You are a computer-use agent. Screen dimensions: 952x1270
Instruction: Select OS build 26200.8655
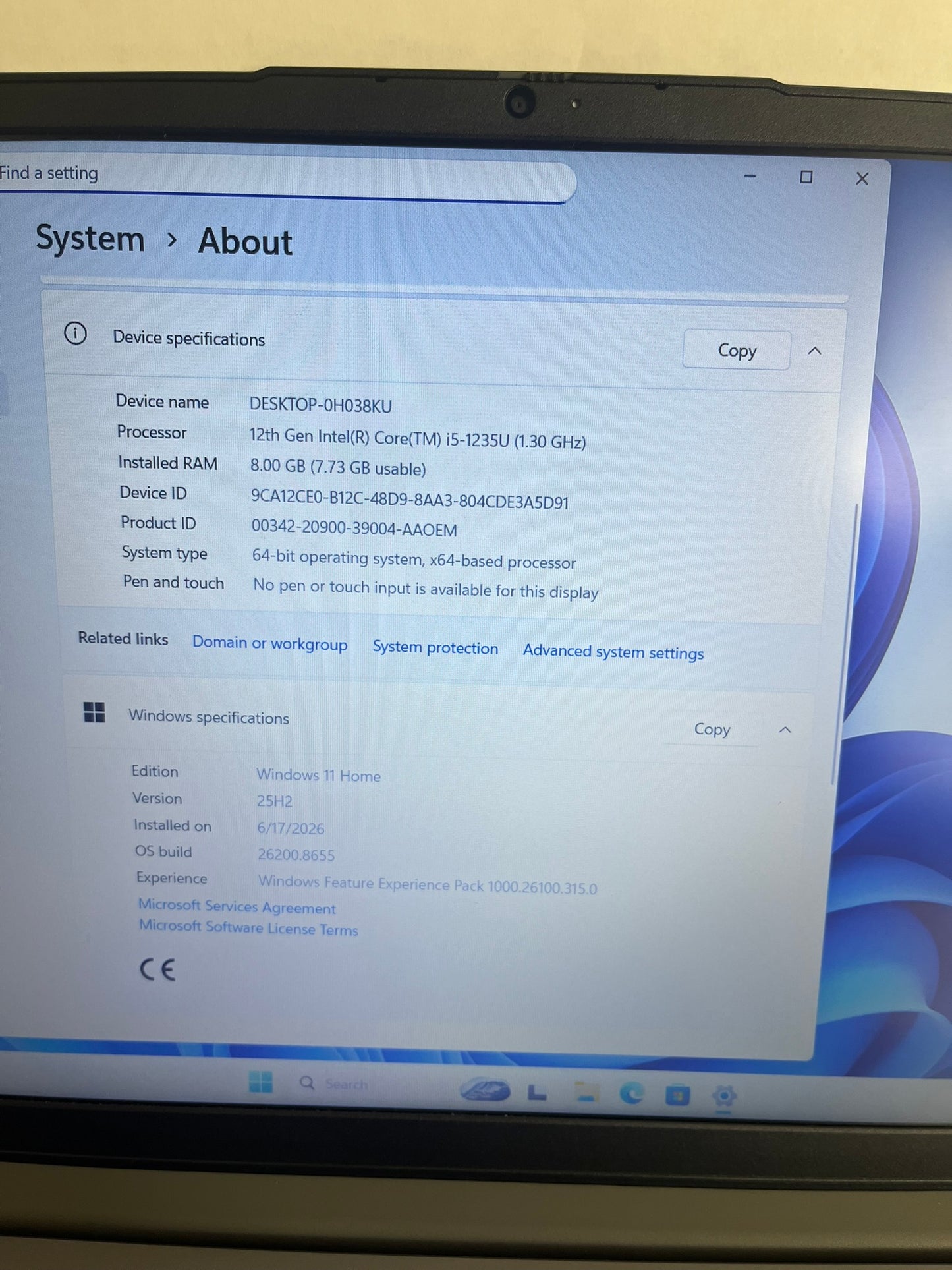(296, 855)
